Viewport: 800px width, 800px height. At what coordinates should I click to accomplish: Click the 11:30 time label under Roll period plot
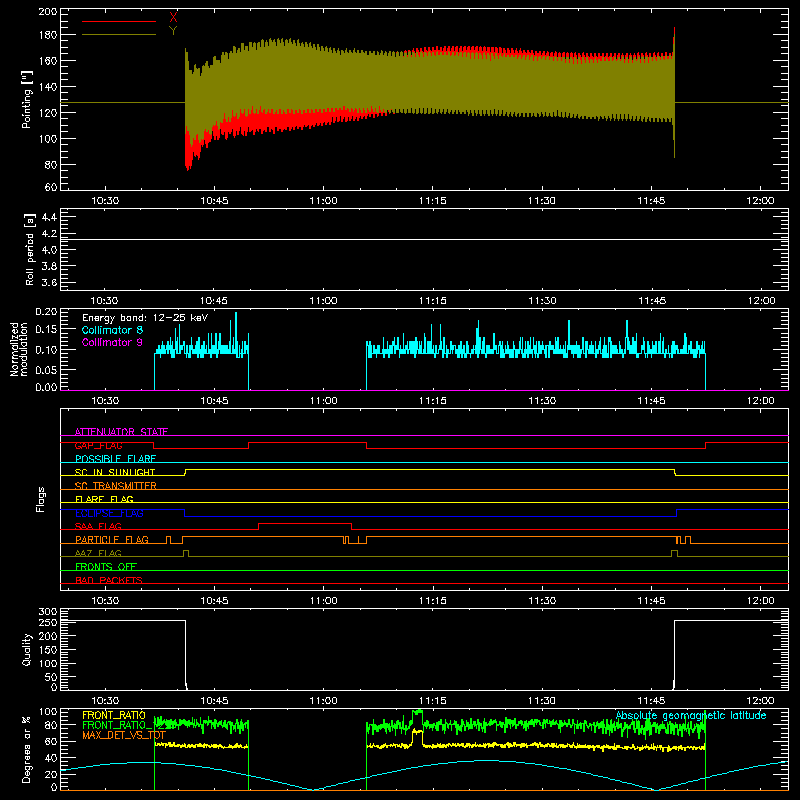coord(542,301)
